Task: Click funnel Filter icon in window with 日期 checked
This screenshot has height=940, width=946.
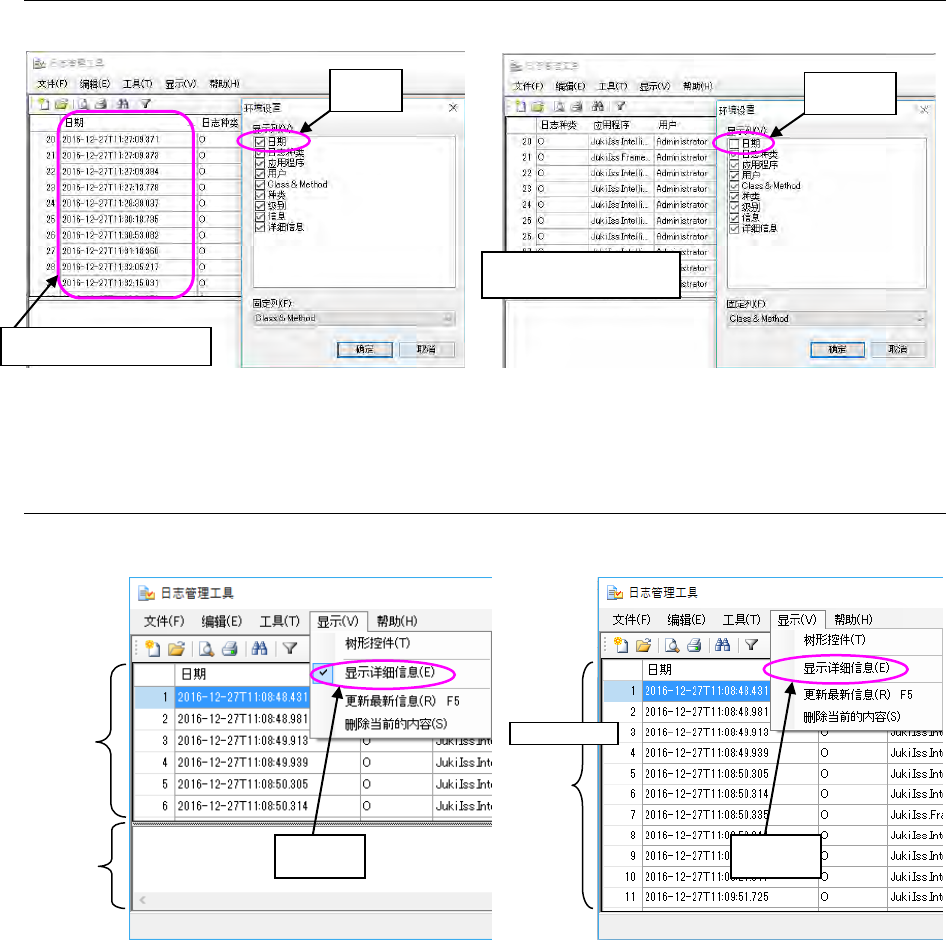Action: pos(145,104)
